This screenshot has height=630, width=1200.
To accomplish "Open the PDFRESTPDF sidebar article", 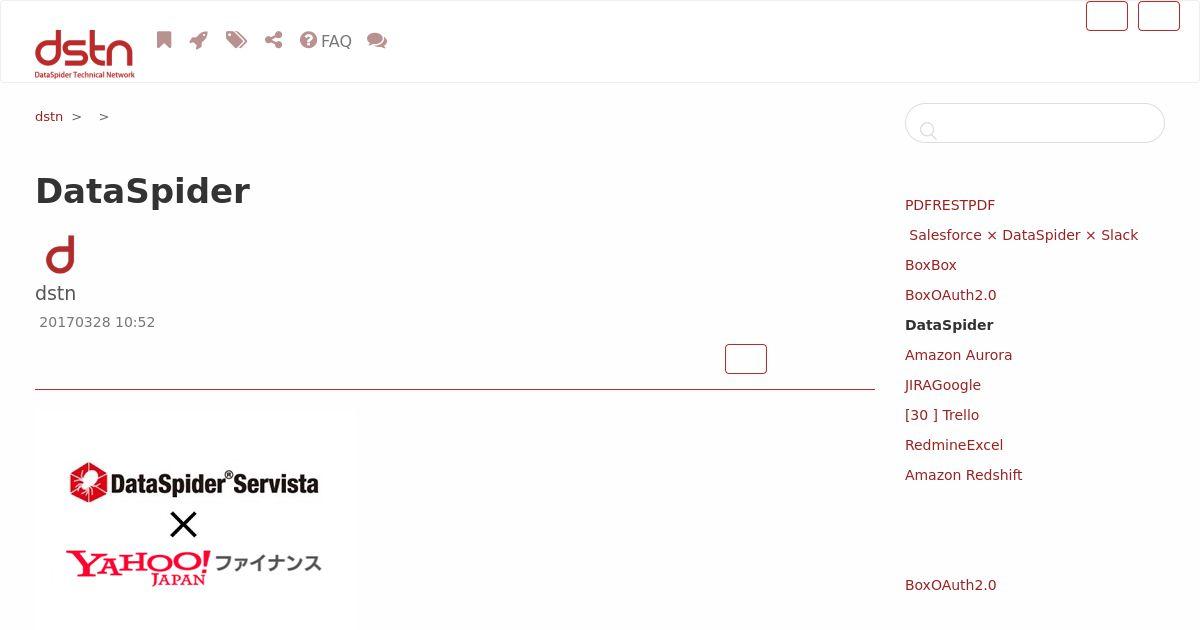I will click(950, 205).
